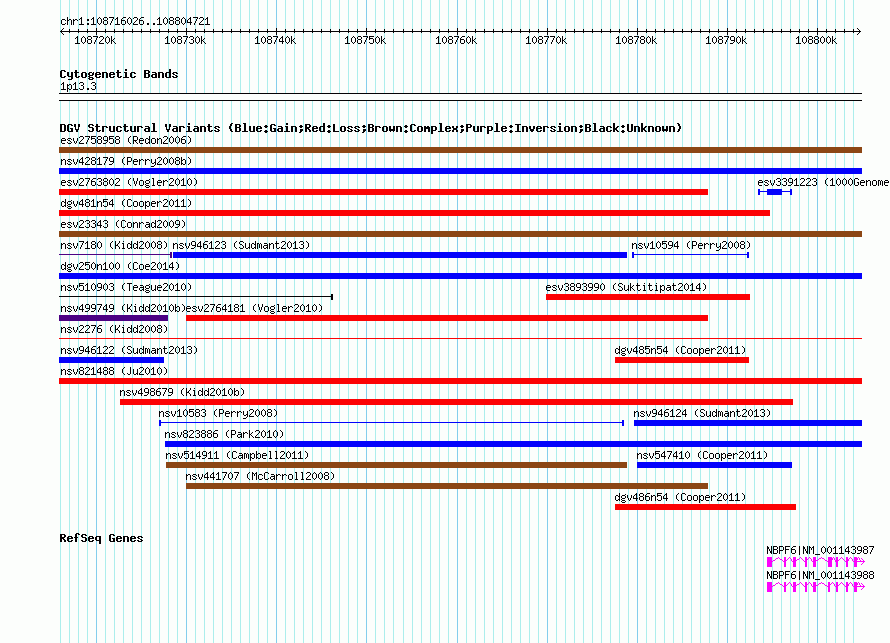
Task: Click the dgv485n54 (Cooper2011) label
Action: click(680, 350)
